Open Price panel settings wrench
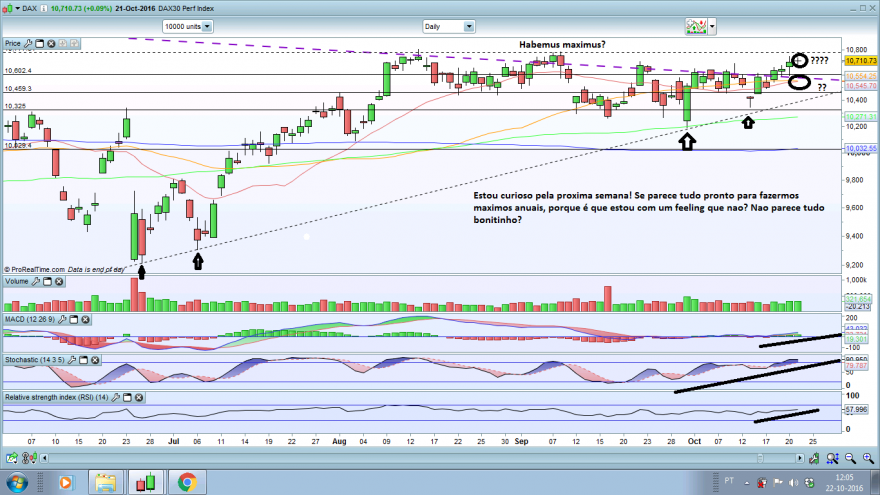Viewport: 880px width, 495px height. tap(28, 43)
